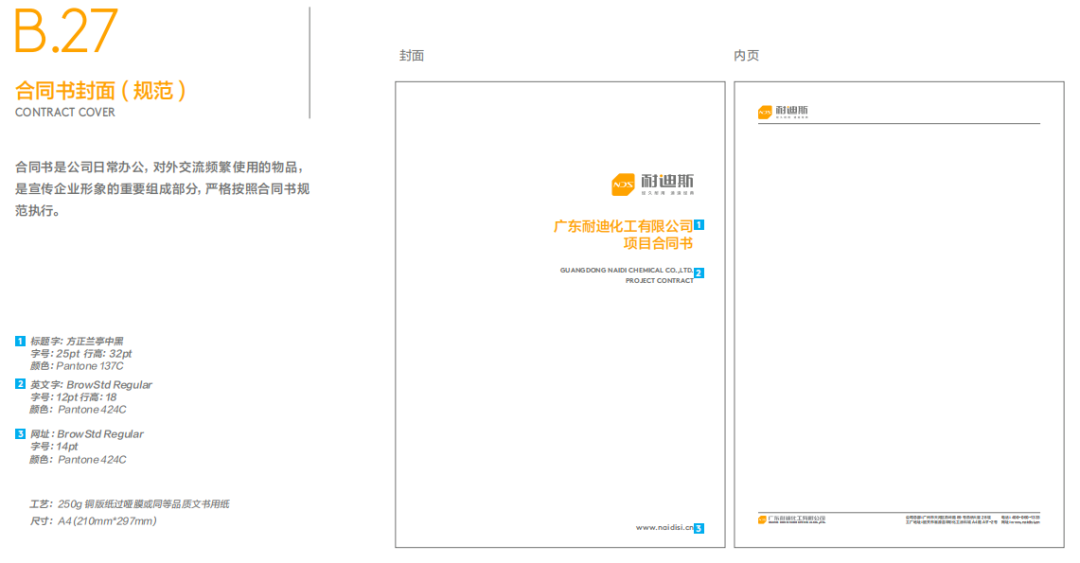The width and height of the screenshot is (1080, 563).
Task: Click the 项目合同书 title line
Action: (x=658, y=243)
